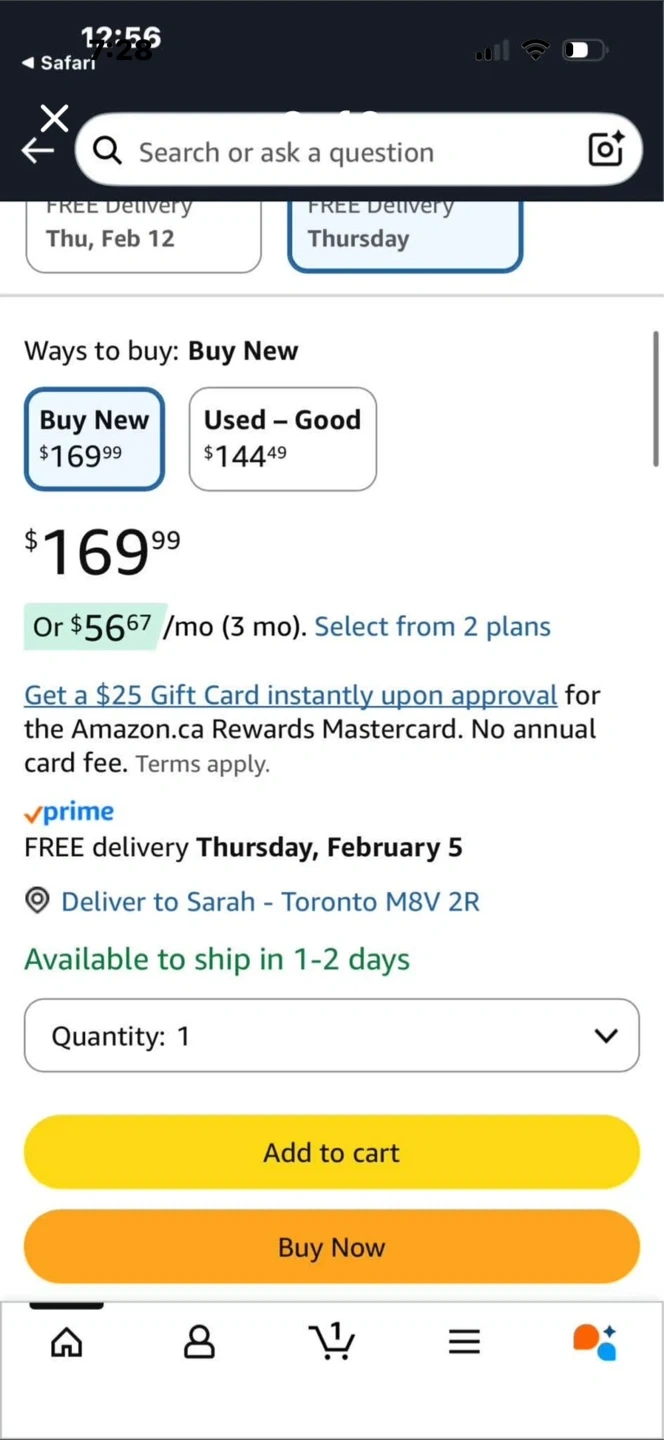
Task: Open the shopping cart icon
Action: pyautogui.click(x=332, y=1341)
